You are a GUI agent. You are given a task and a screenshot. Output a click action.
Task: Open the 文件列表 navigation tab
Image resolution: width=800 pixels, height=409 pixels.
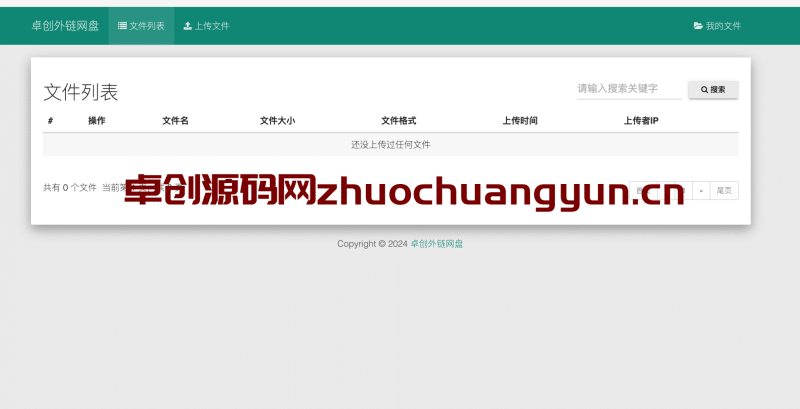141,25
